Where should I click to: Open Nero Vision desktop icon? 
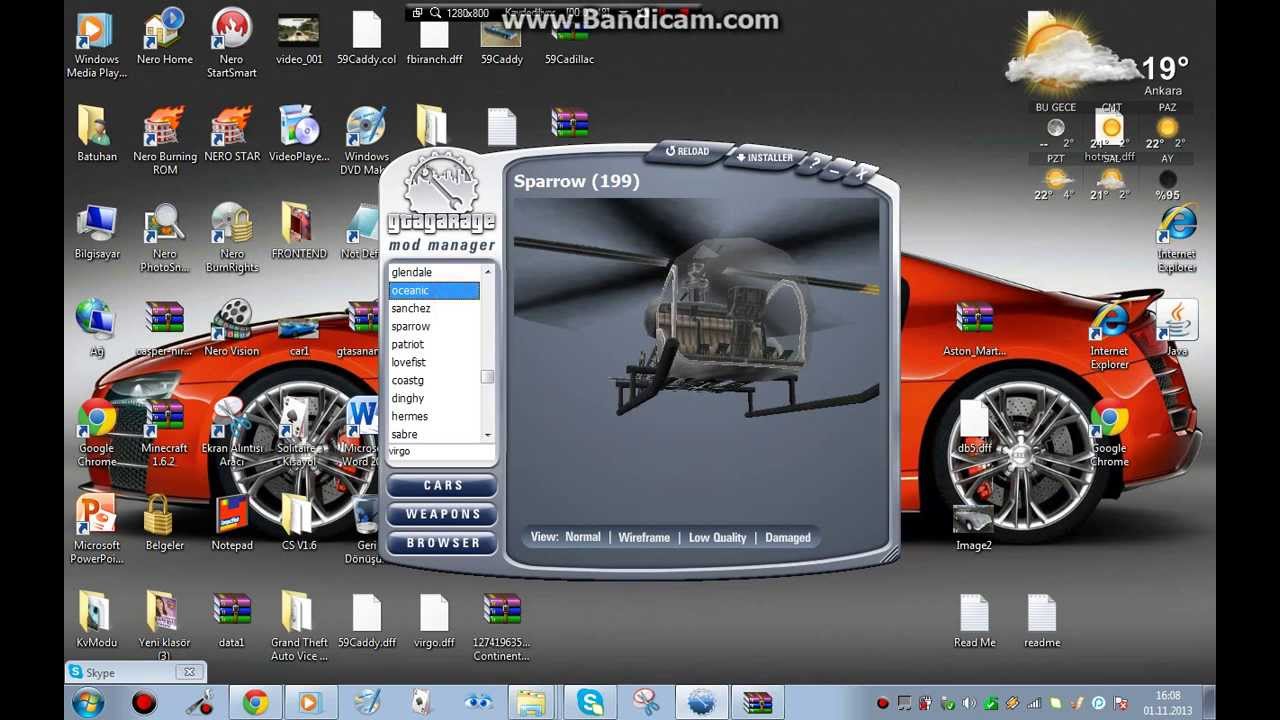pyautogui.click(x=232, y=328)
